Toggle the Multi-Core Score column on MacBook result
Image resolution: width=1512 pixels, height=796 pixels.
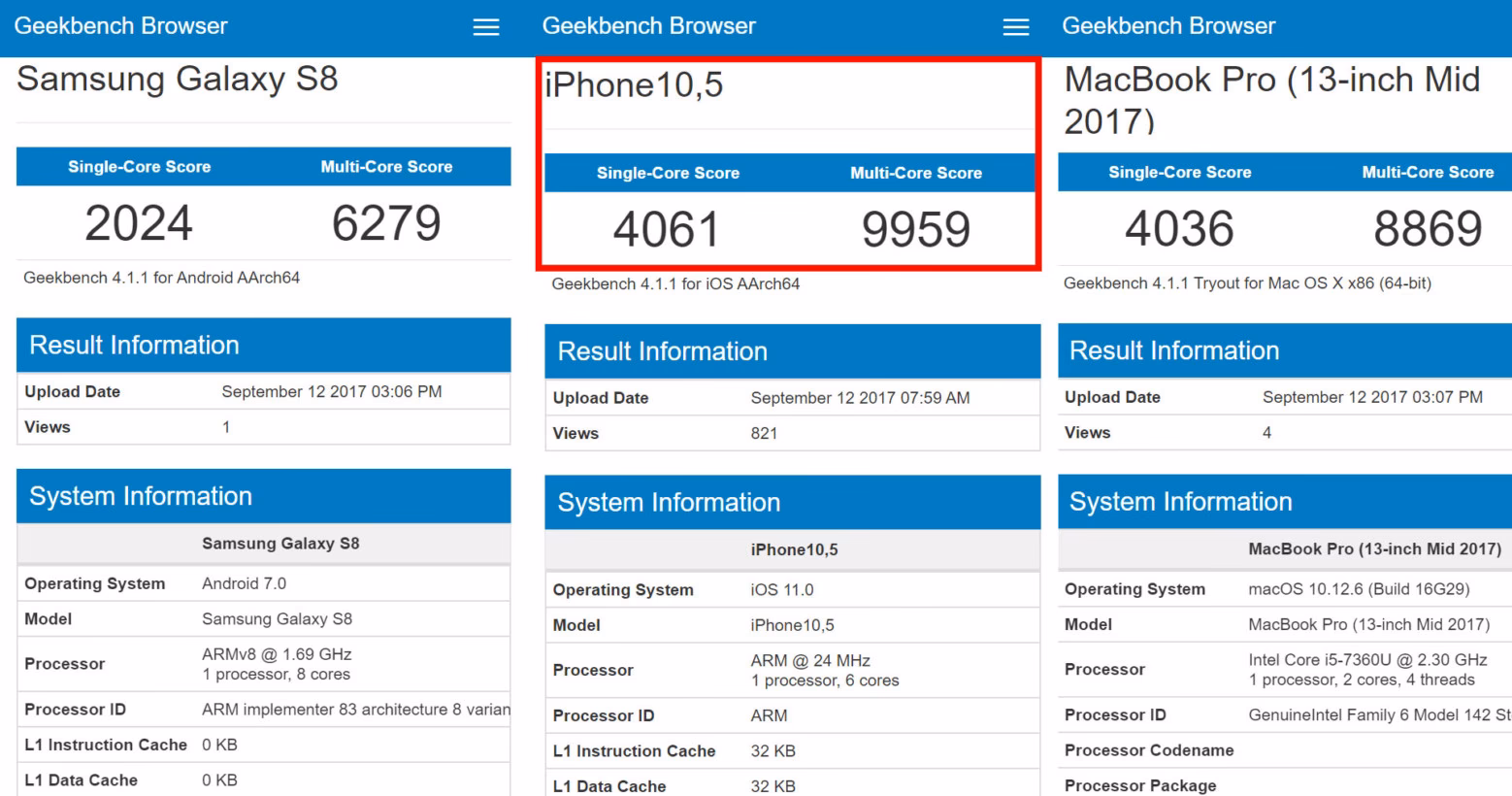coord(1428,172)
